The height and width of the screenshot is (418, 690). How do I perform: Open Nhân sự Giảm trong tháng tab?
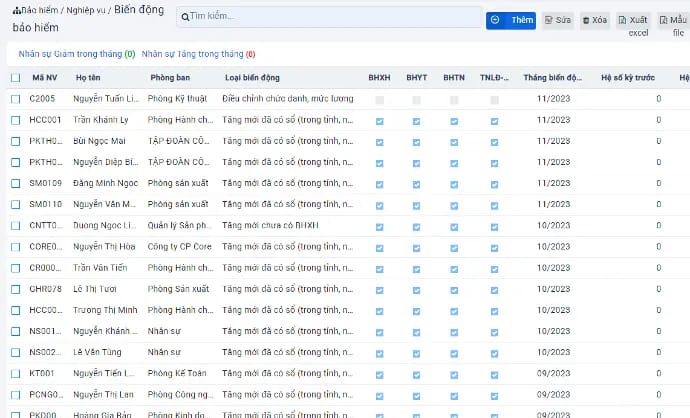[x=77, y=54]
